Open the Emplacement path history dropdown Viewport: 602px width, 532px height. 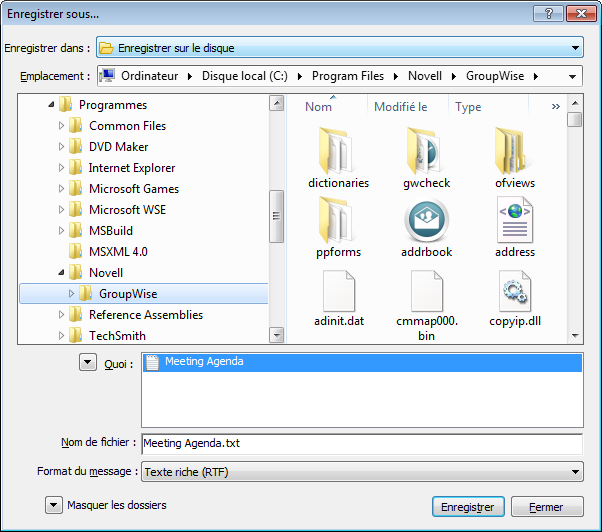(572, 76)
